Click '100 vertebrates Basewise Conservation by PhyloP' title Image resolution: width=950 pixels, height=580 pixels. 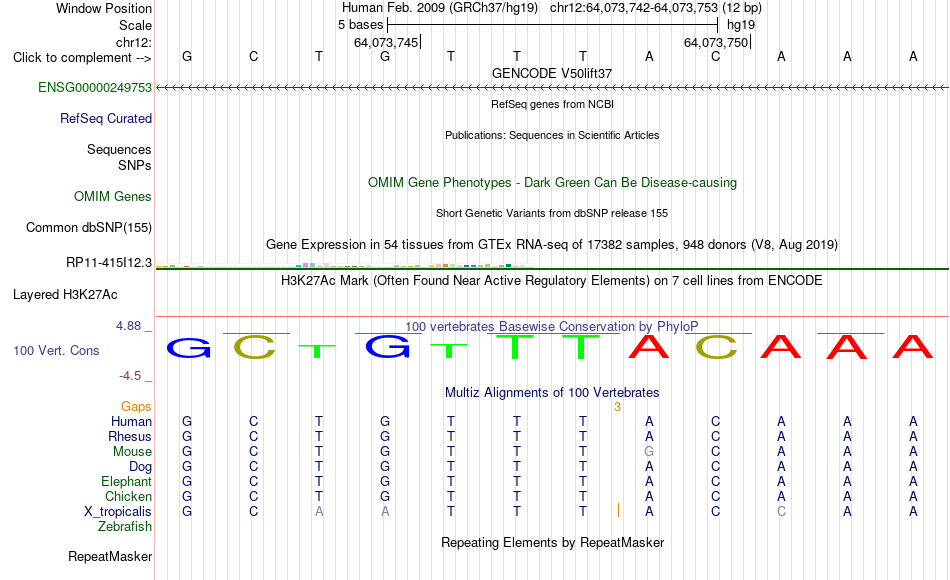552,327
